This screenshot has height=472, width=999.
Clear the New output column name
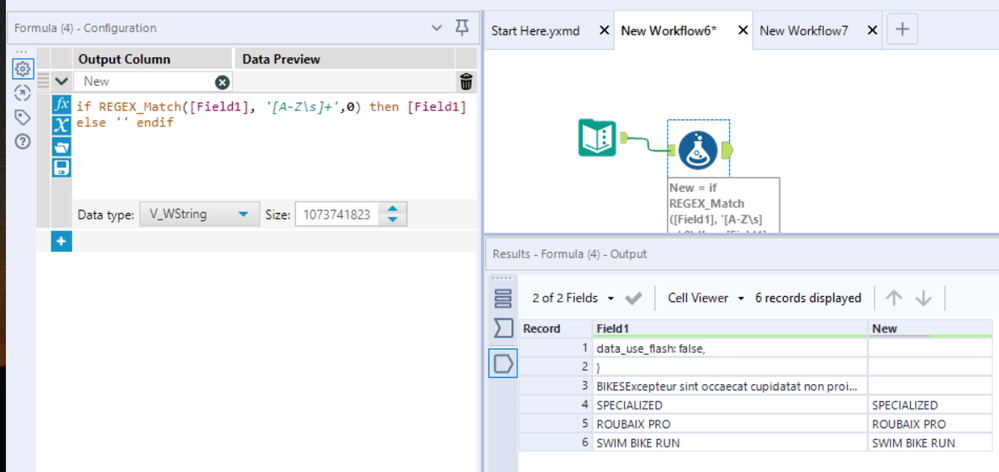[222, 82]
